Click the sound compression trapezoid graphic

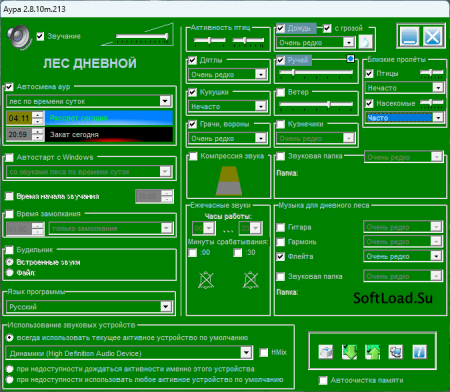pyautogui.click(x=229, y=181)
